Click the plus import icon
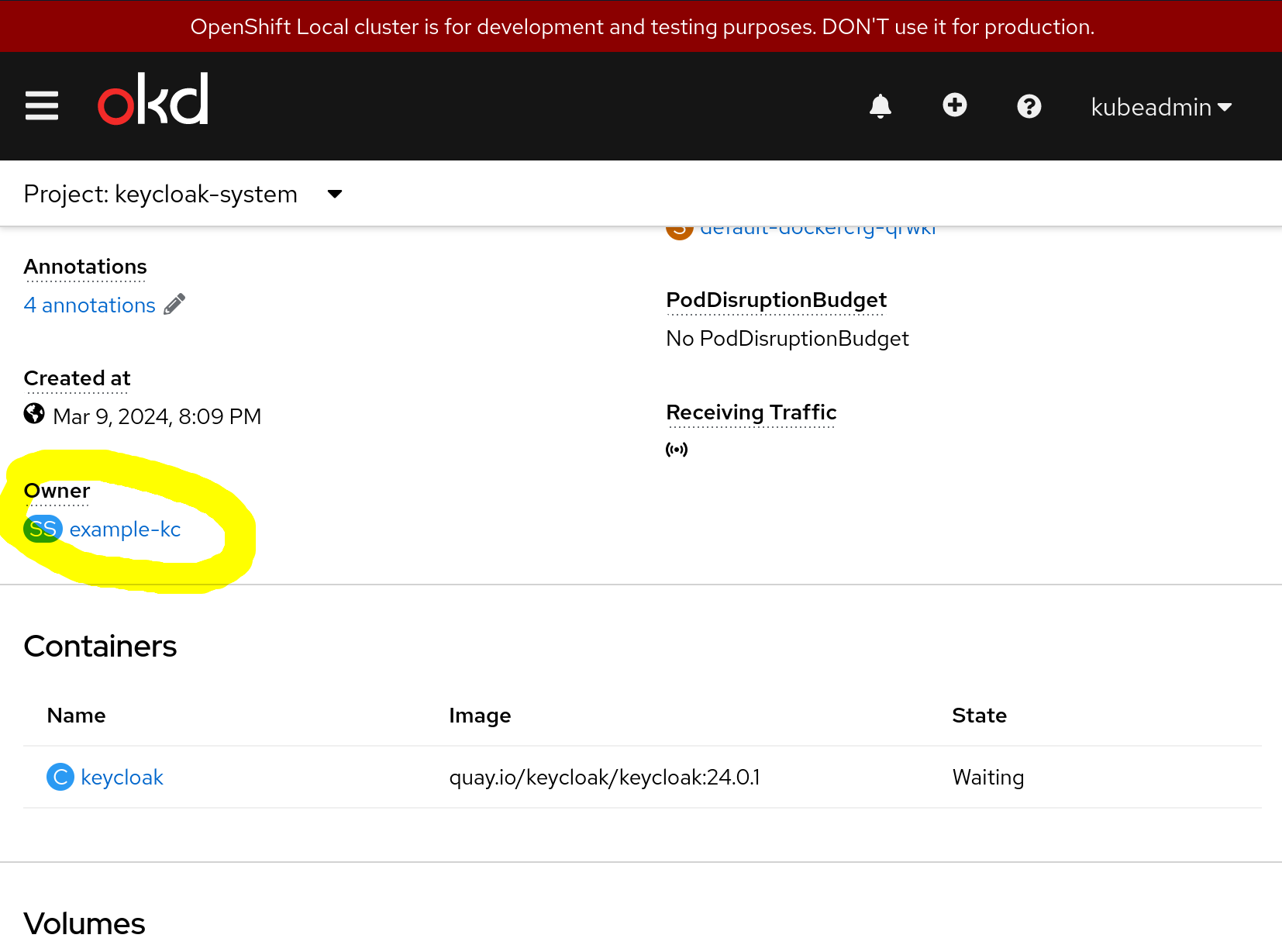The height and width of the screenshot is (952, 1282). click(954, 105)
